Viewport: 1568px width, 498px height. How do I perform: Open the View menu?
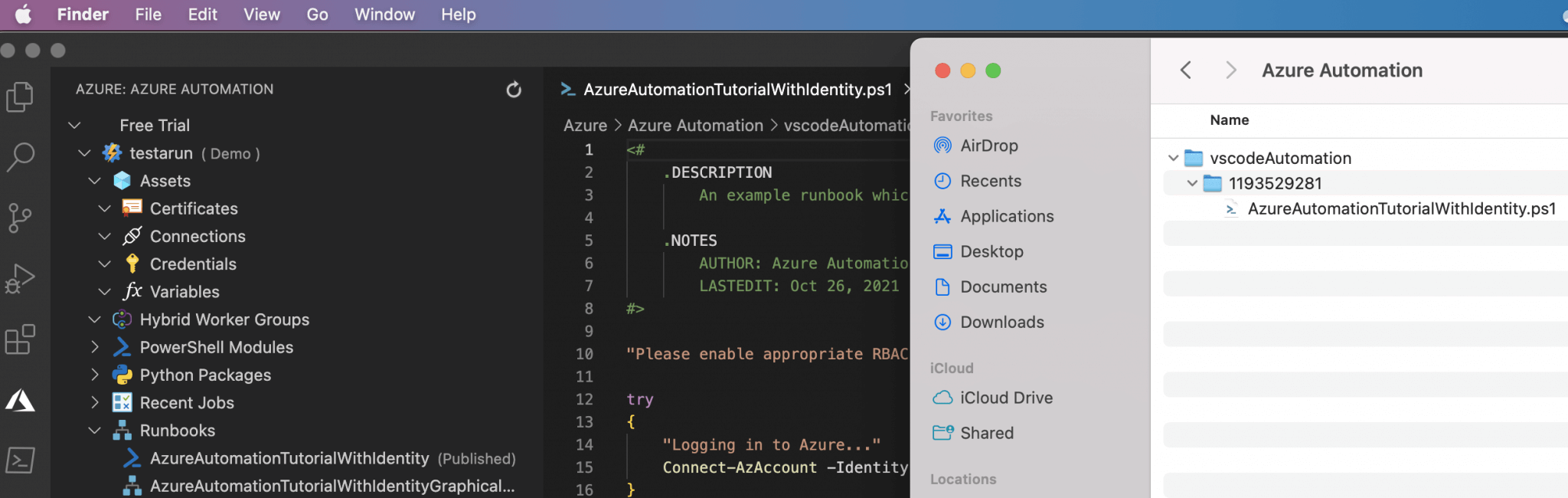pyautogui.click(x=262, y=15)
